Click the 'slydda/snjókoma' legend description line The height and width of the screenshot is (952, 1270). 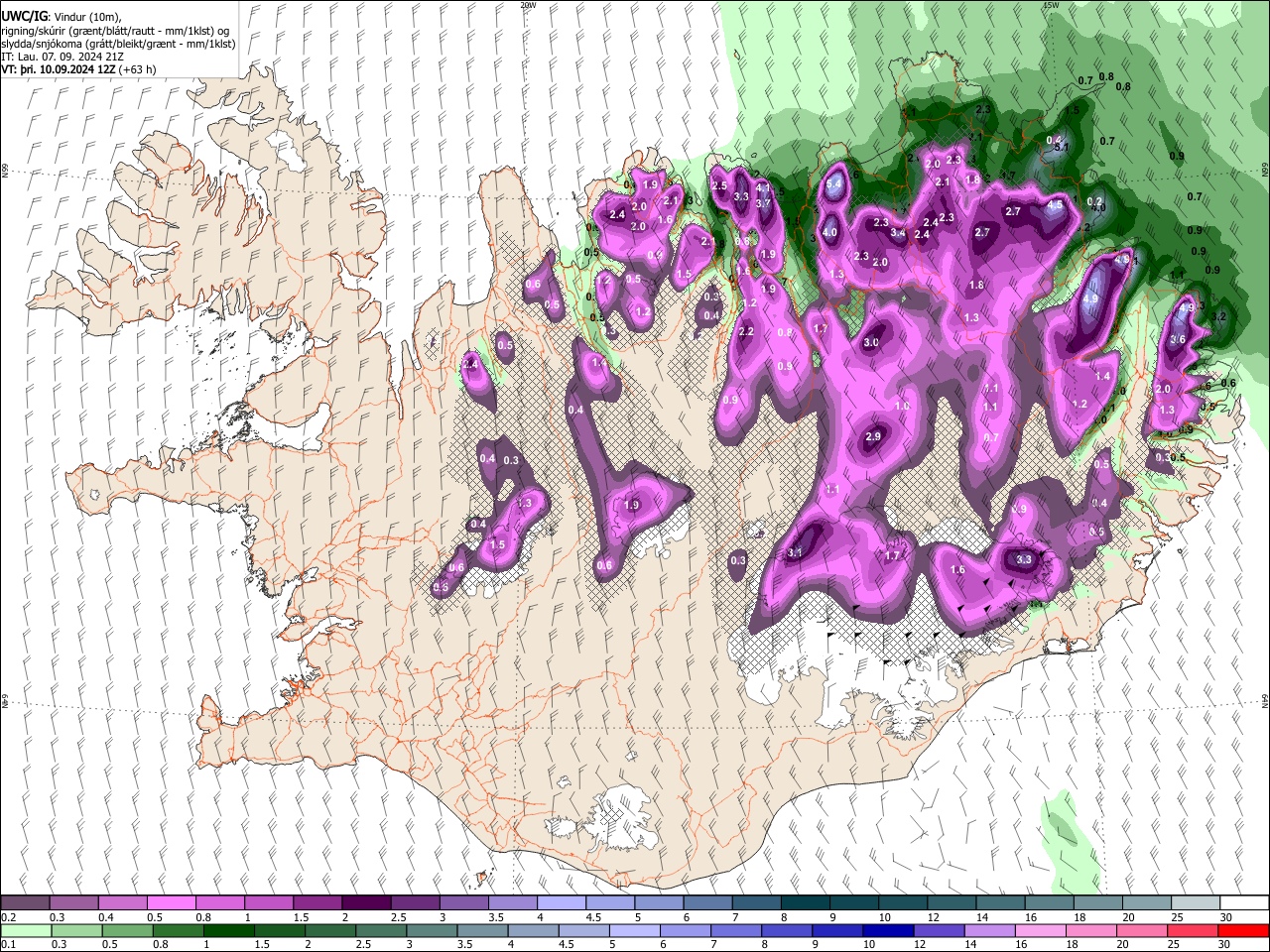click(118, 44)
